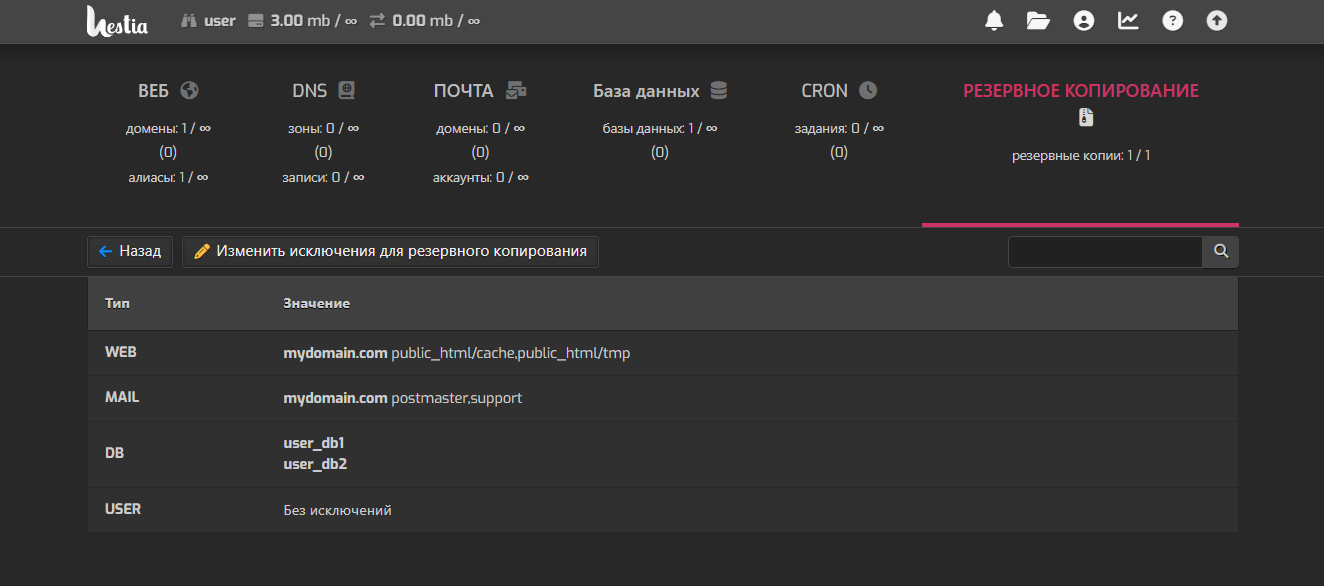Click зоны: 0 / ∞ text

tap(323, 128)
